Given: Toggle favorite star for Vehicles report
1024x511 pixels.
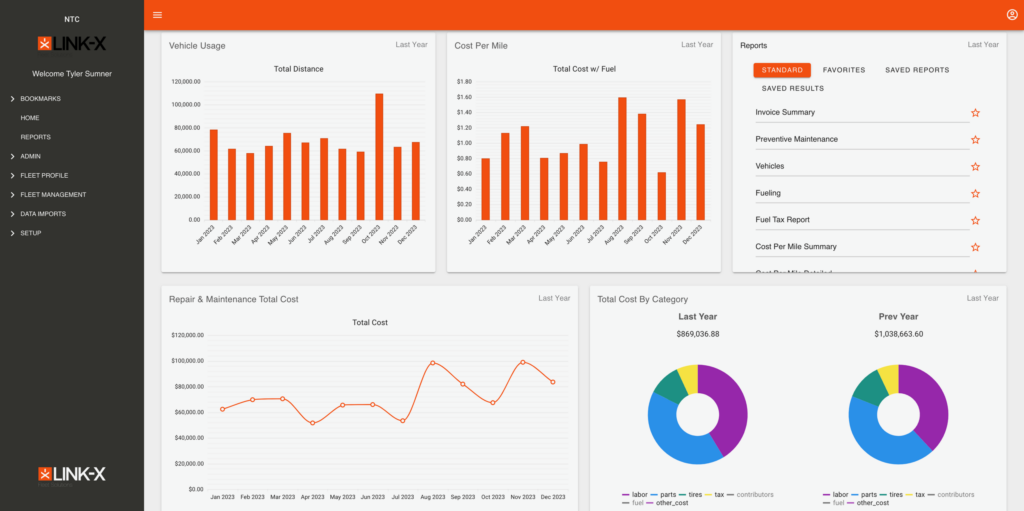Looking at the screenshot, I should point(975,167).
